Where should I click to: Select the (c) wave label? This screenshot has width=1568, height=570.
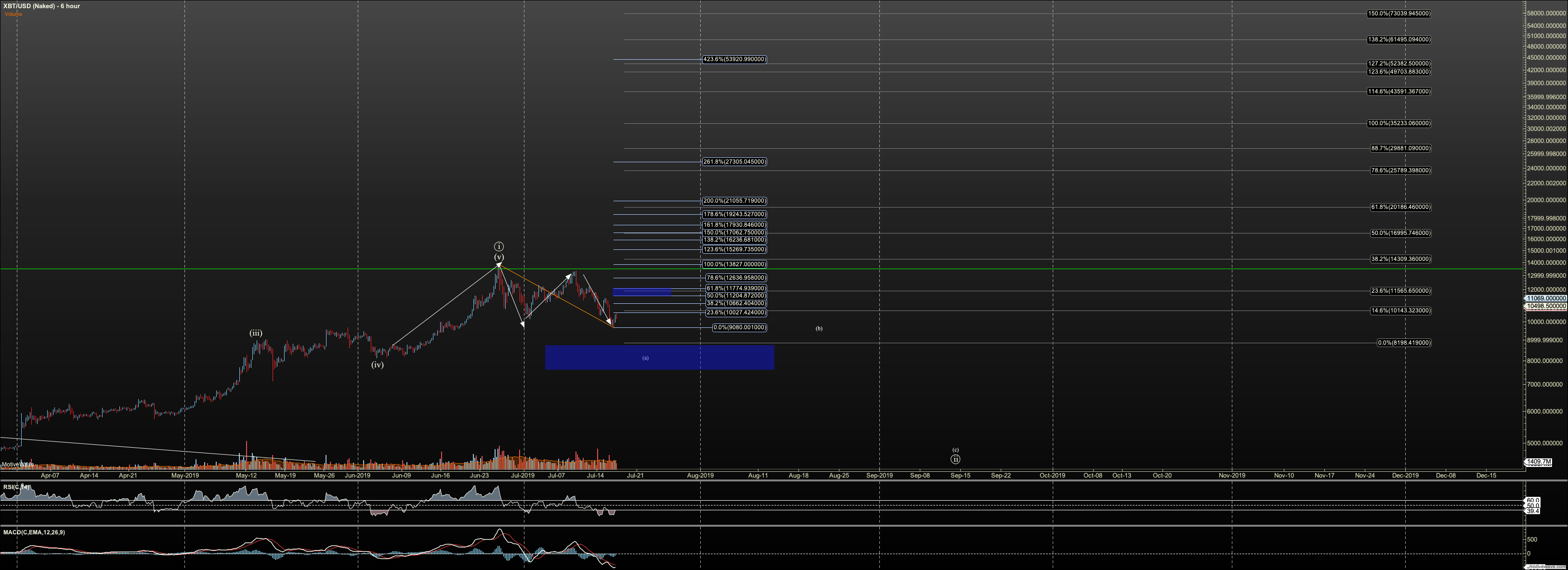tap(955, 450)
